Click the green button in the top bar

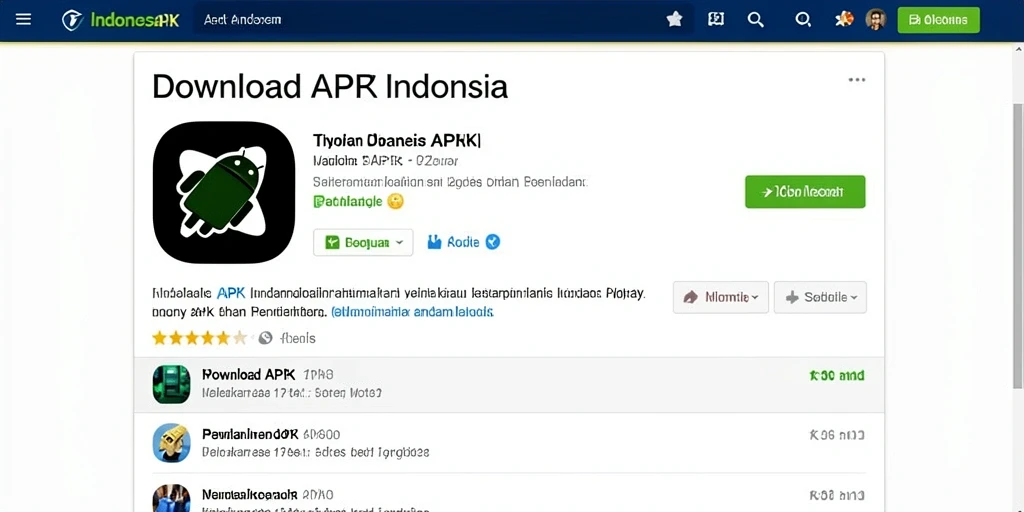pyautogui.click(x=938, y=20)
